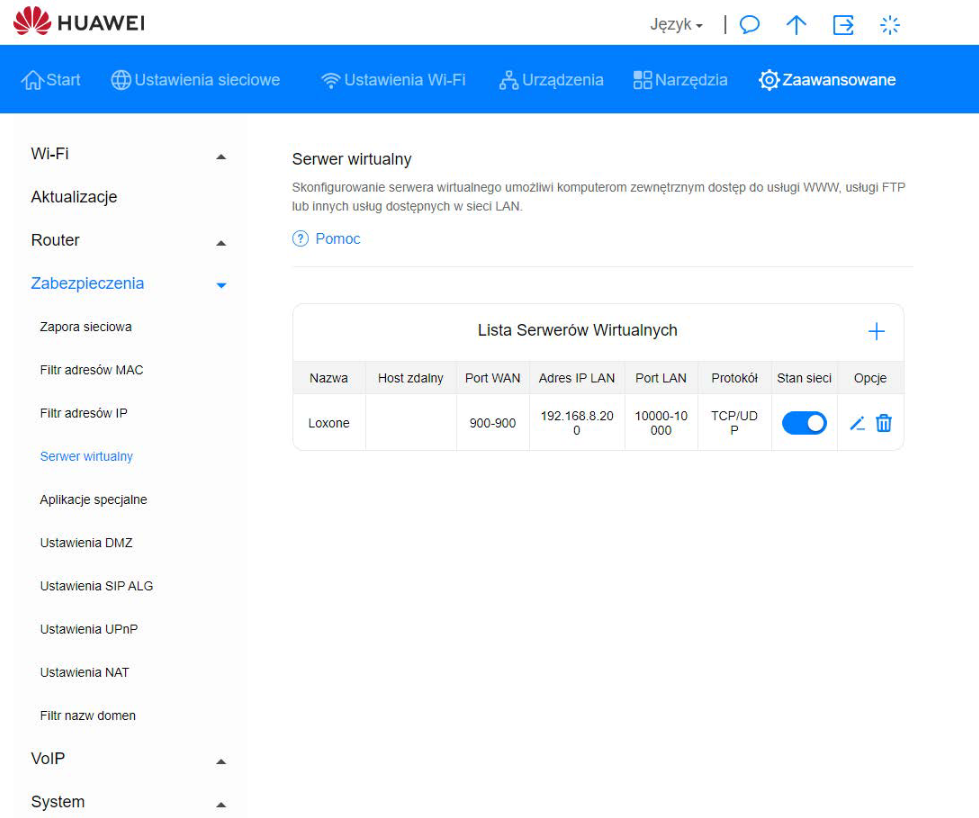Switch to the Urządzenia tab

(551, 80)
